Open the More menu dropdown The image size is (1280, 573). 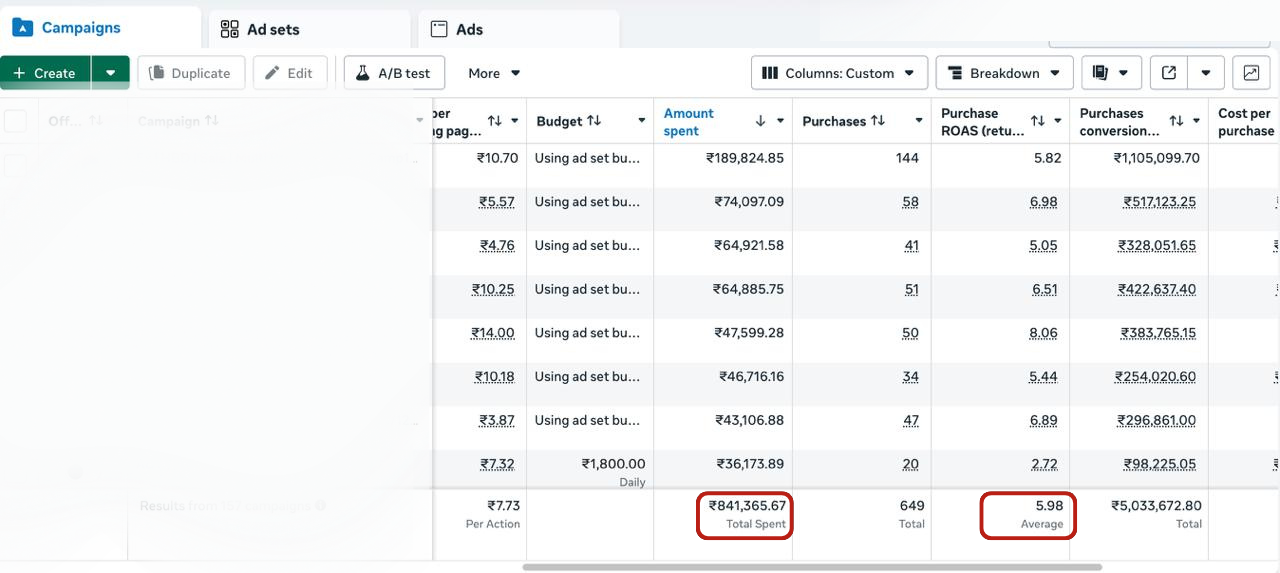494,73
